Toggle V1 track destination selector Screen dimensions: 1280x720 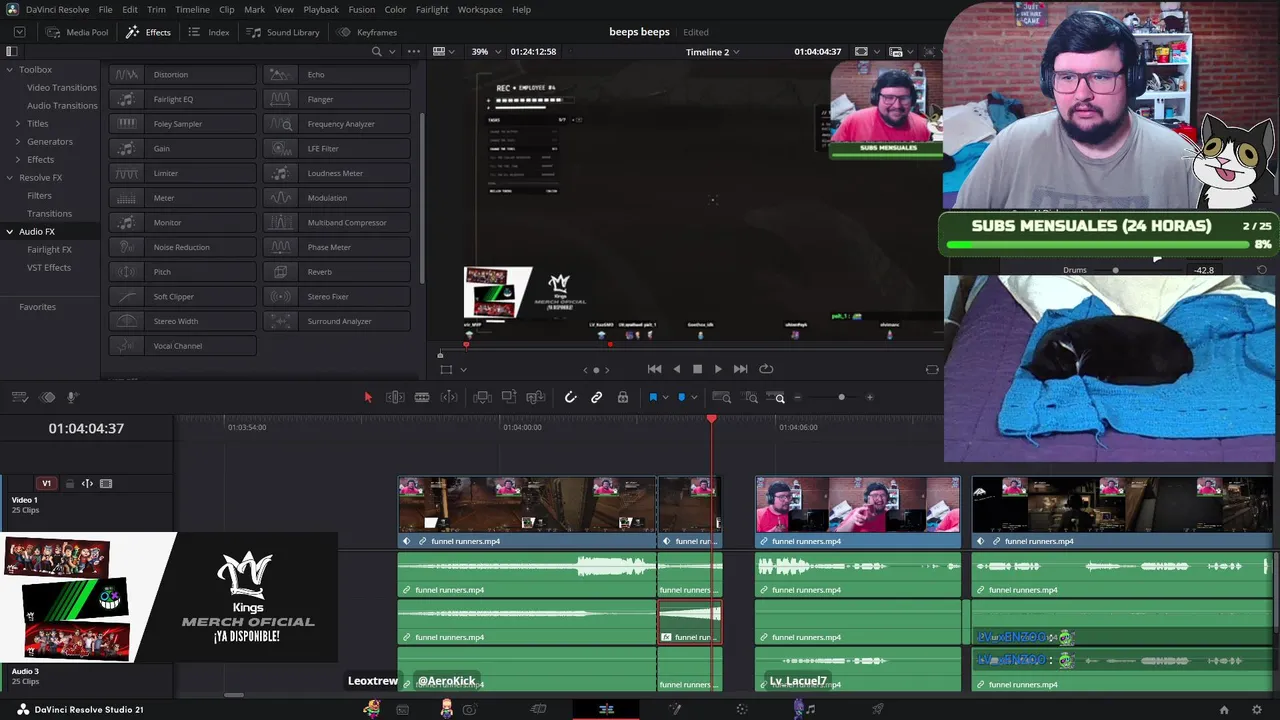pyautogui.click(x=46, y=483)
